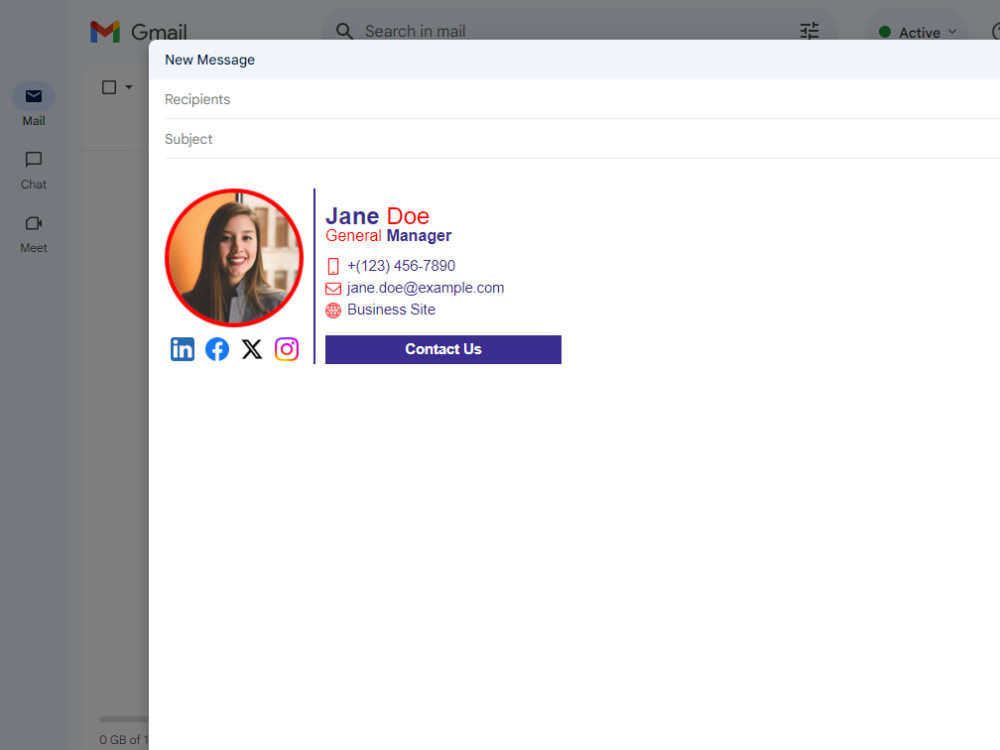This screenshot has height=750, width=1000.
Task: Click the New Message title bar
Action: point(574,60)
